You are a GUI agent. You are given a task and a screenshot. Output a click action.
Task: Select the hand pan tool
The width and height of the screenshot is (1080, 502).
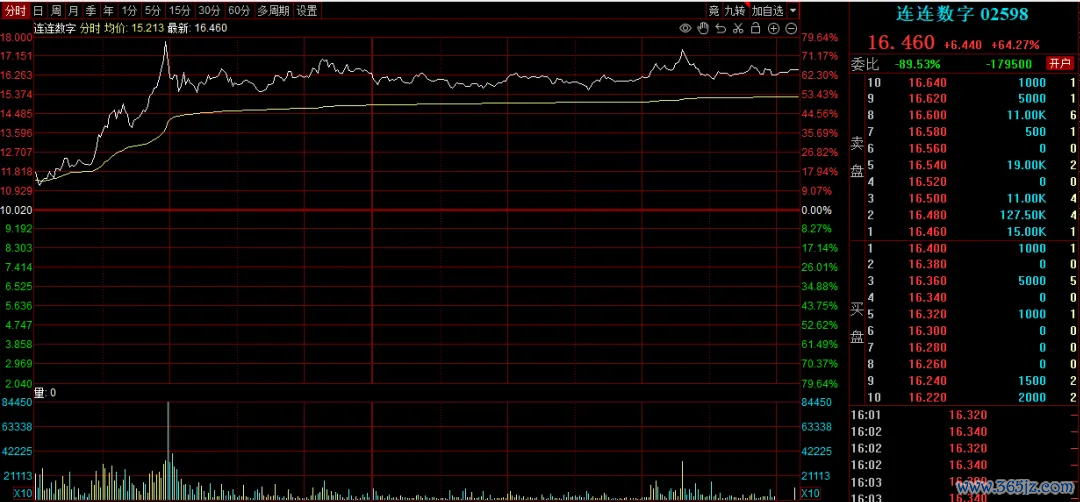pos(703,28)
